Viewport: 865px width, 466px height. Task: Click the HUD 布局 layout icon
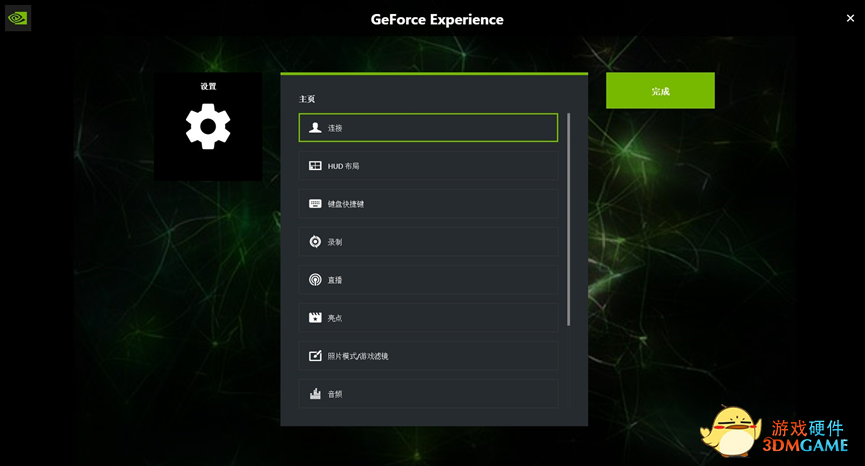[x=315, y=166]
